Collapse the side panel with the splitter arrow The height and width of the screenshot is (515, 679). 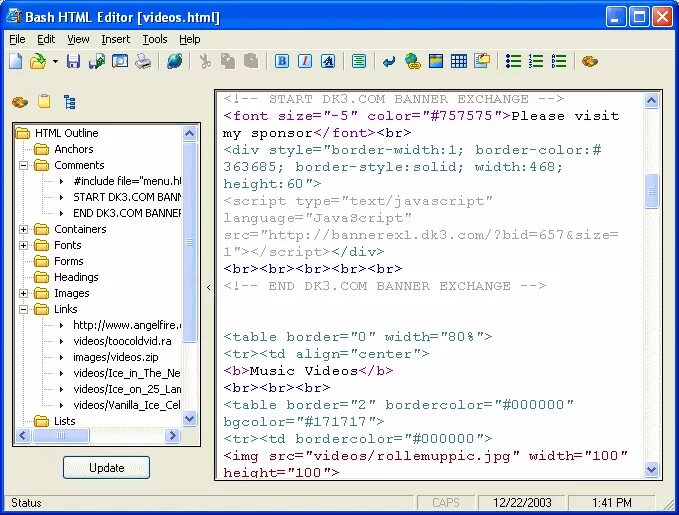click(209, 287)
